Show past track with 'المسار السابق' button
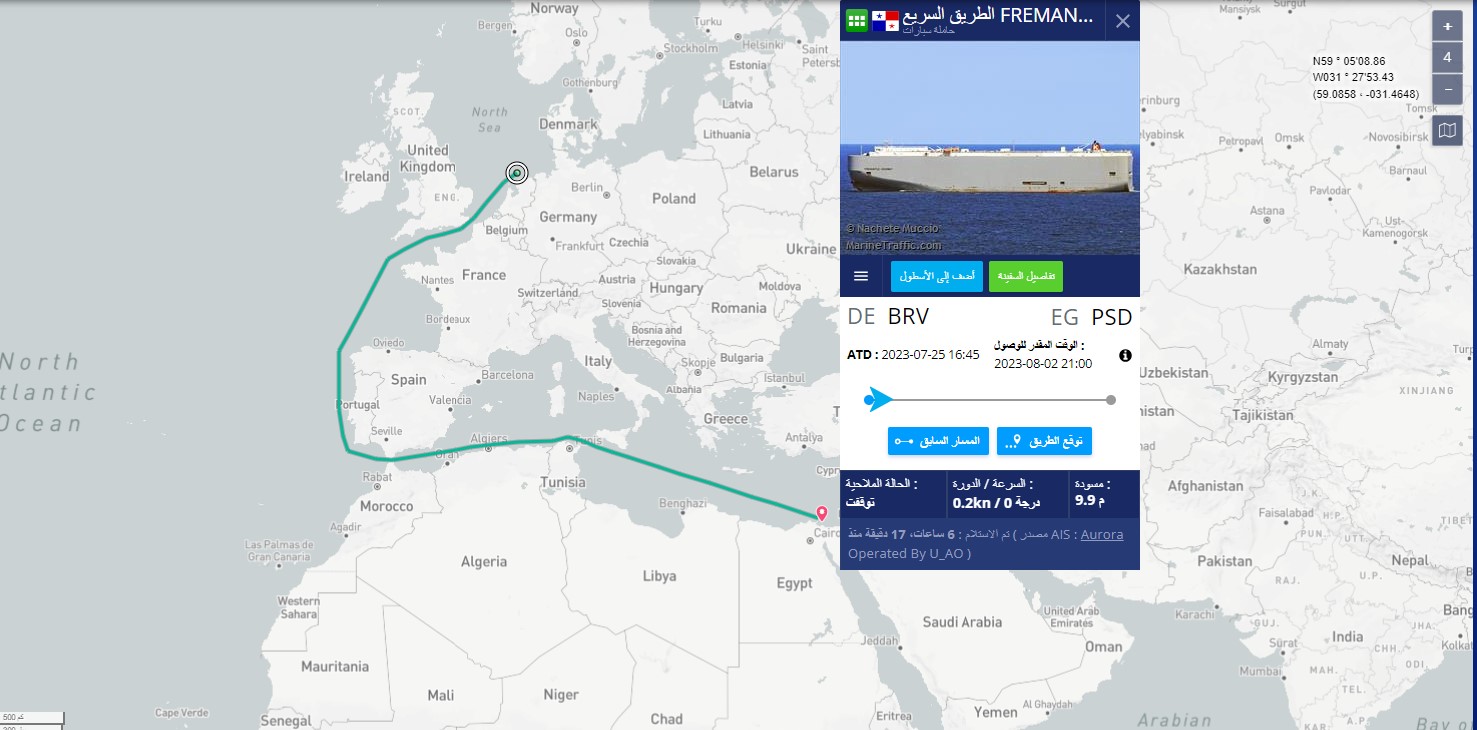Viewport: 1477px width, 730px height. tap(938, 441)
